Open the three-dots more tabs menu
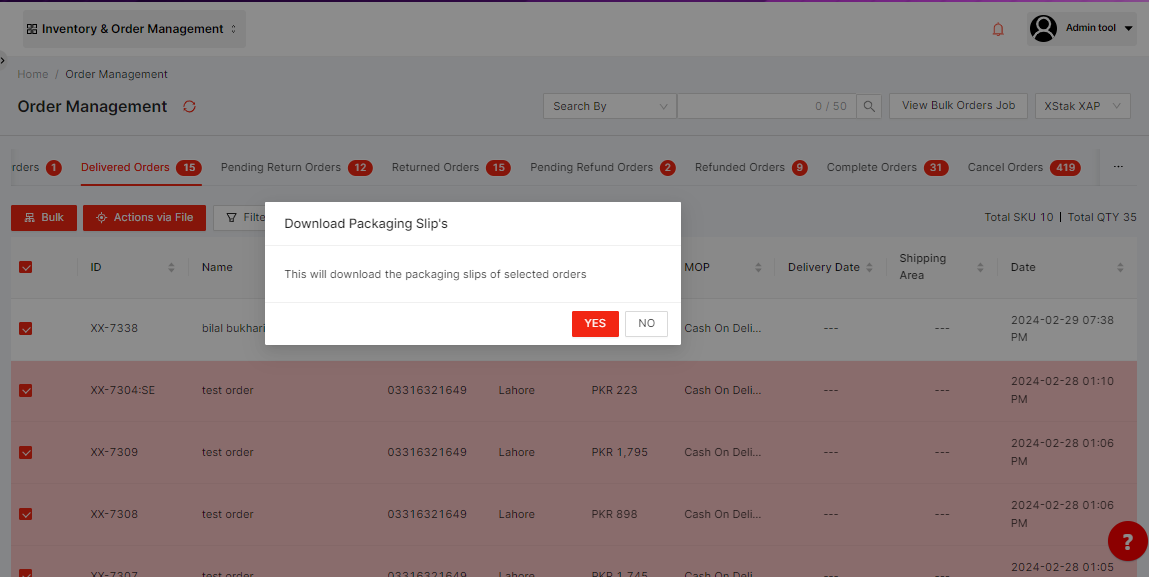1149x577 pixels. [x=1118, y=167]
